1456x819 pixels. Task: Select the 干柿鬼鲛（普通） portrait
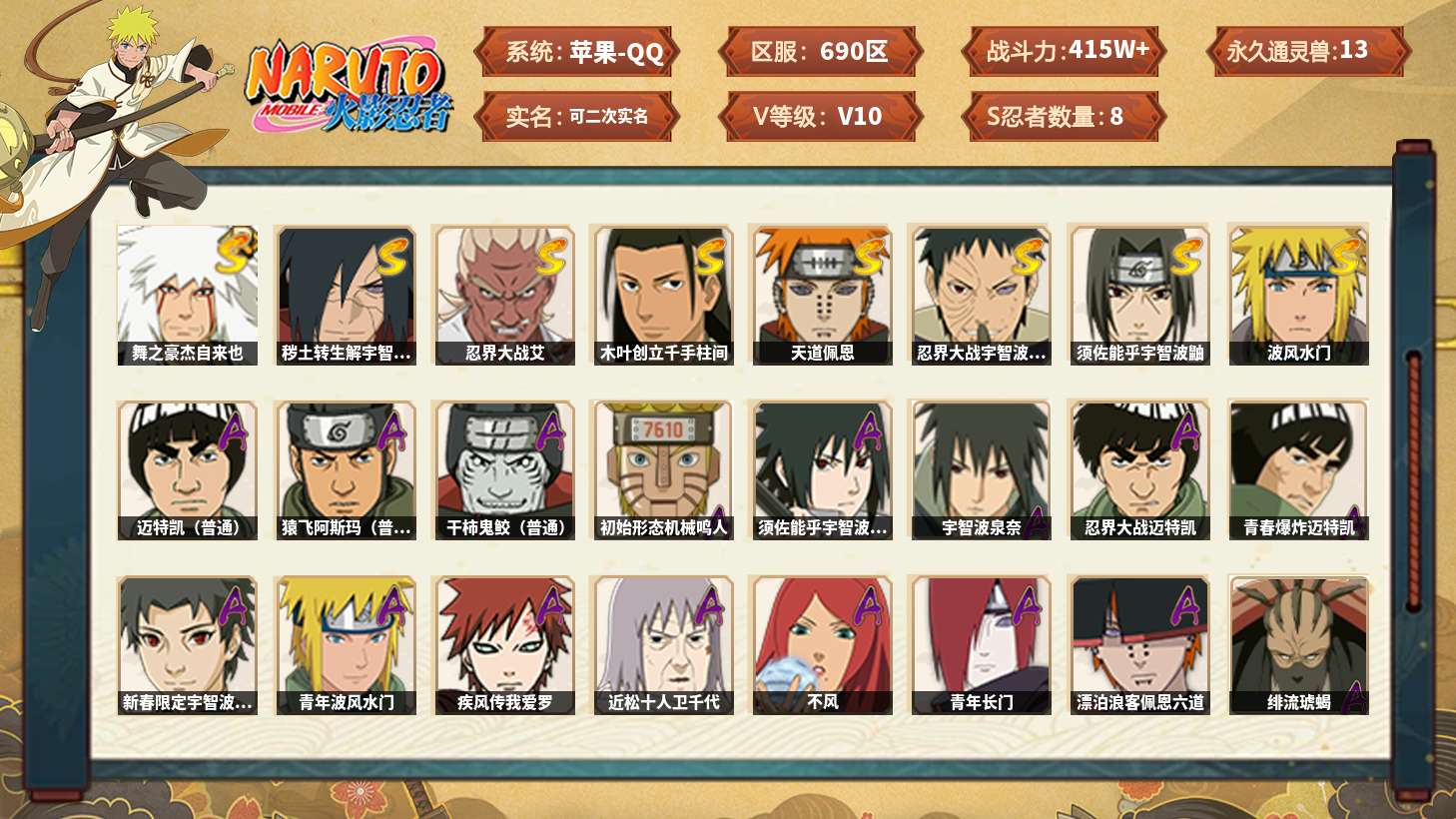pyautogui.click(x=504, y=470)
